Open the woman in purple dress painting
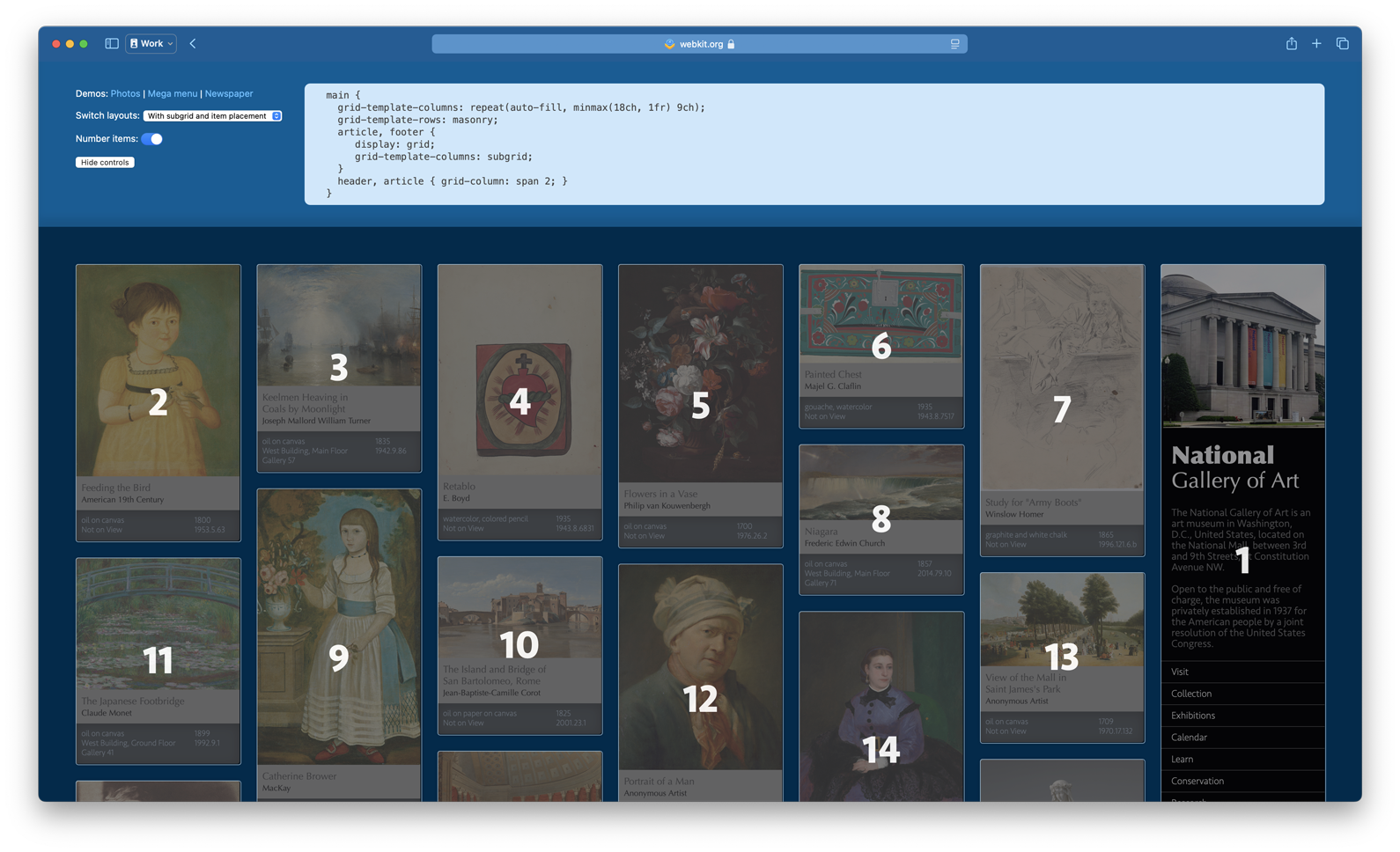 pos(881,707)
